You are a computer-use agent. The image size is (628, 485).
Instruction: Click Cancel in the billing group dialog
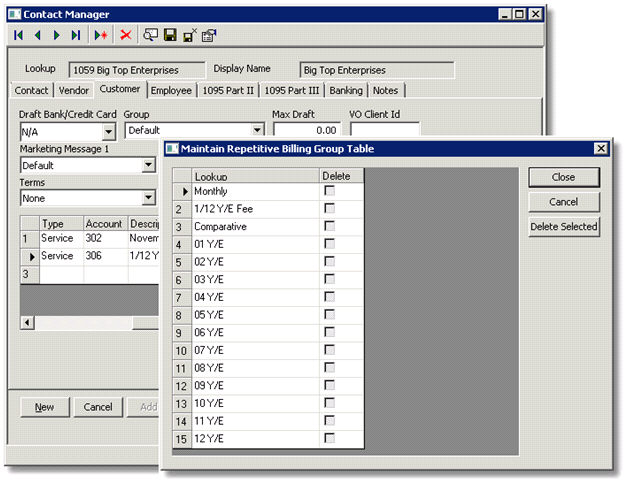(x=564, y=202)
